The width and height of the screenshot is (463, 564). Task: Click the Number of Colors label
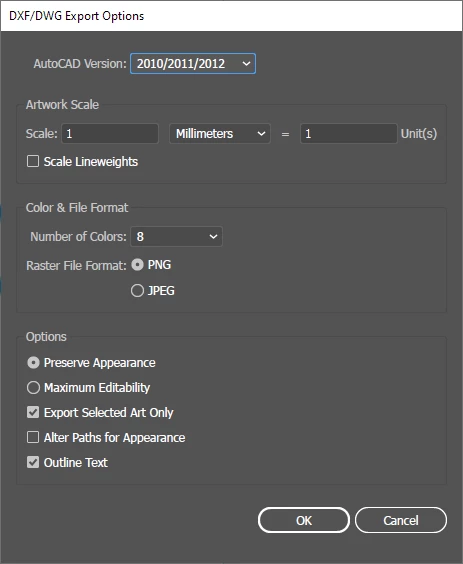pyautogui.click(x=78, y=237)
